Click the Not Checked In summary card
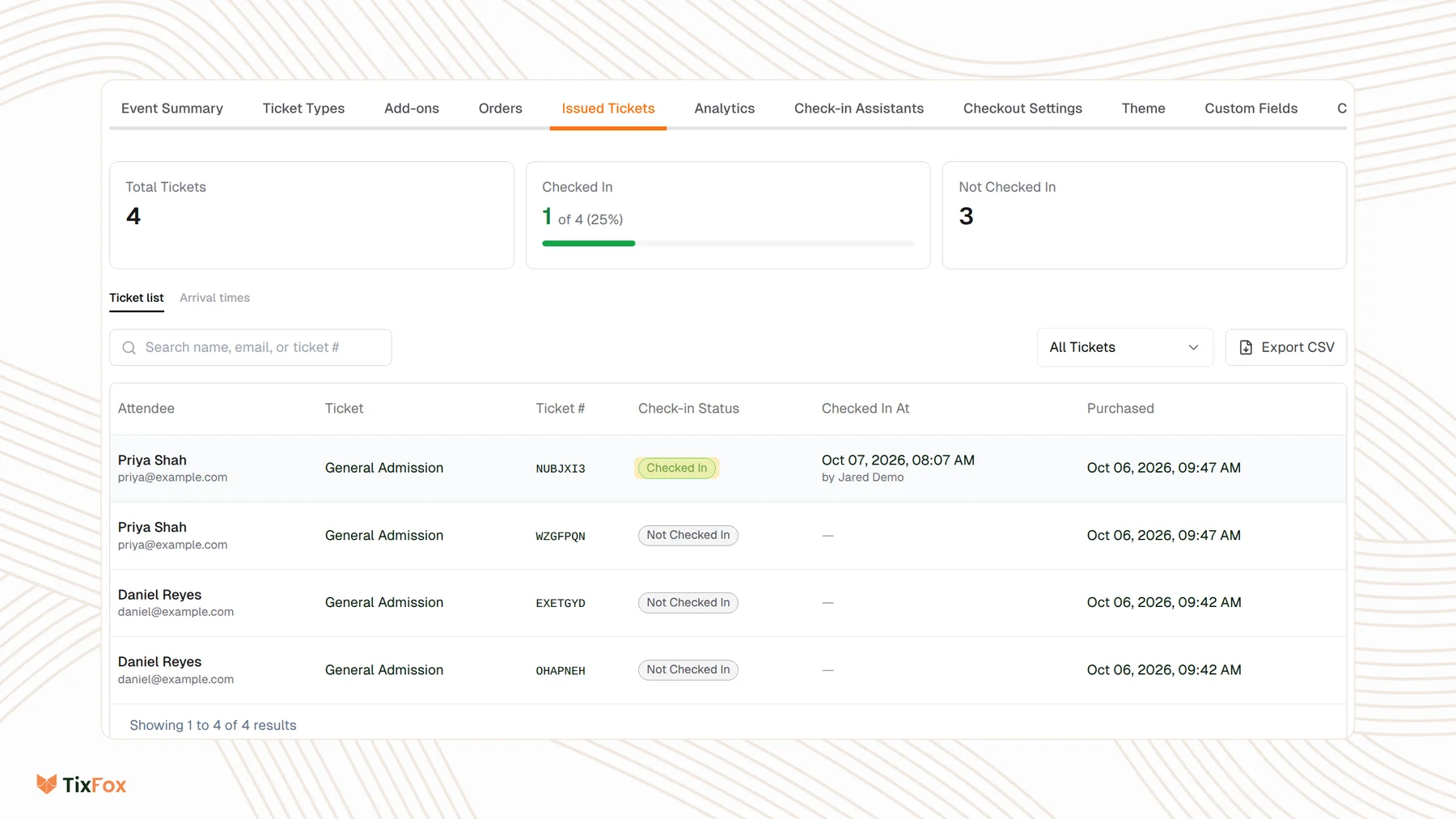Screen dimensions: 1456x819 point(1144,215)
